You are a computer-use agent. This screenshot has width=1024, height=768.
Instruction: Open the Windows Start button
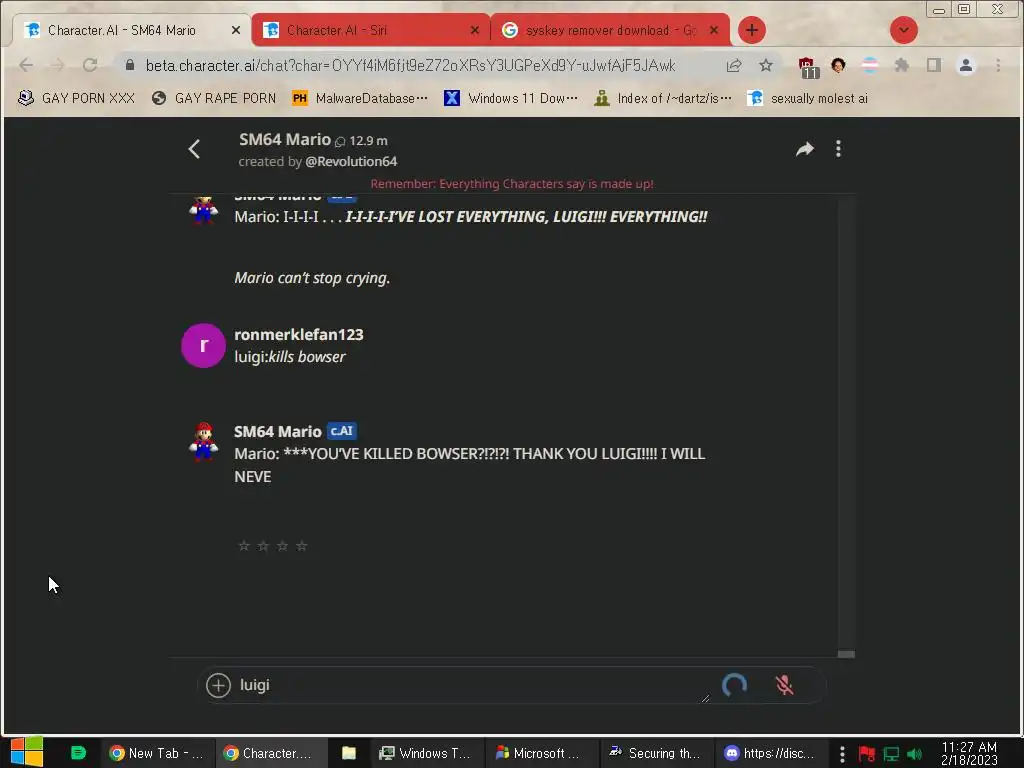click(x=27, y=752)
